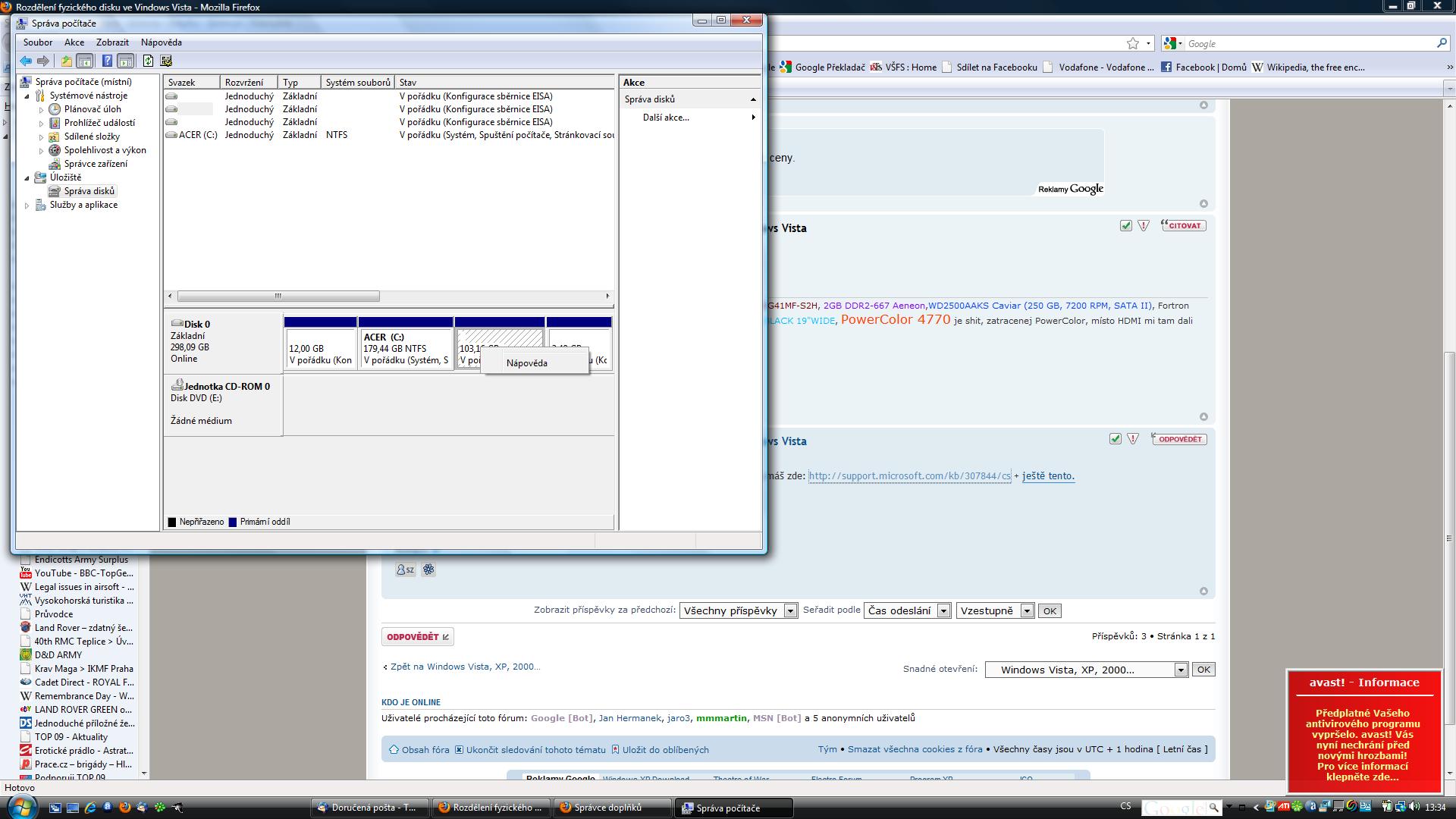The height and width of the screenshot is (819, 1456).
Task: Click the Refresh toolbar icon
Action: click(x=148, y=61)
